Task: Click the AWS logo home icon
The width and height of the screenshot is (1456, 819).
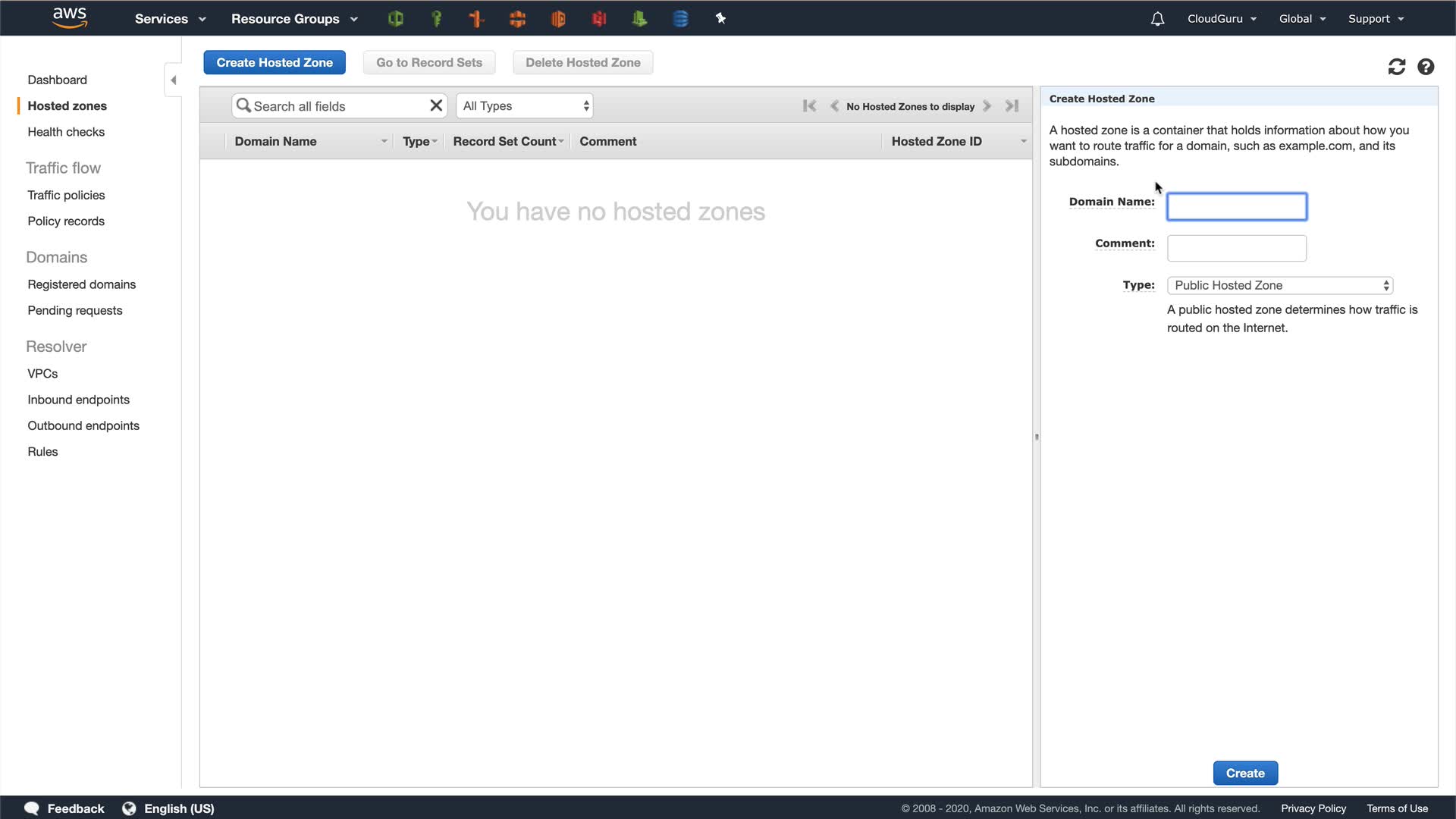Action: click(x=70, y=17)
